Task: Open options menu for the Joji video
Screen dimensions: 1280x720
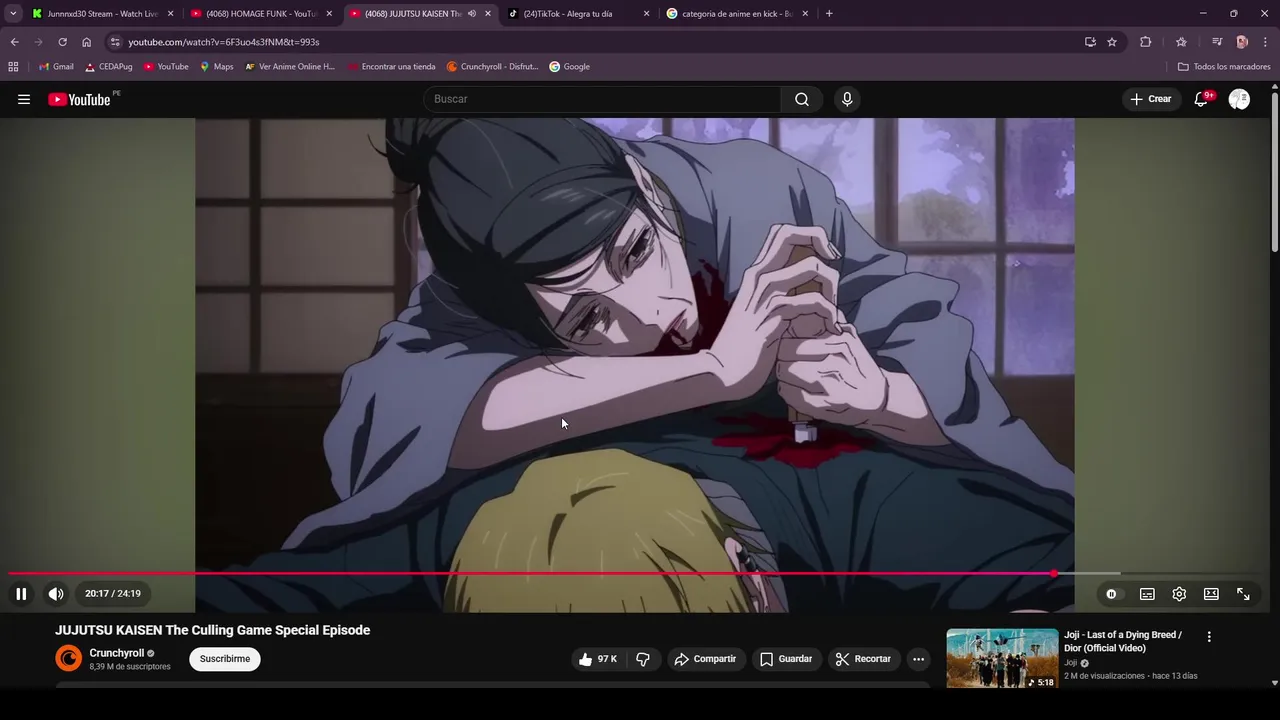Action: [x=1209, y=637]
